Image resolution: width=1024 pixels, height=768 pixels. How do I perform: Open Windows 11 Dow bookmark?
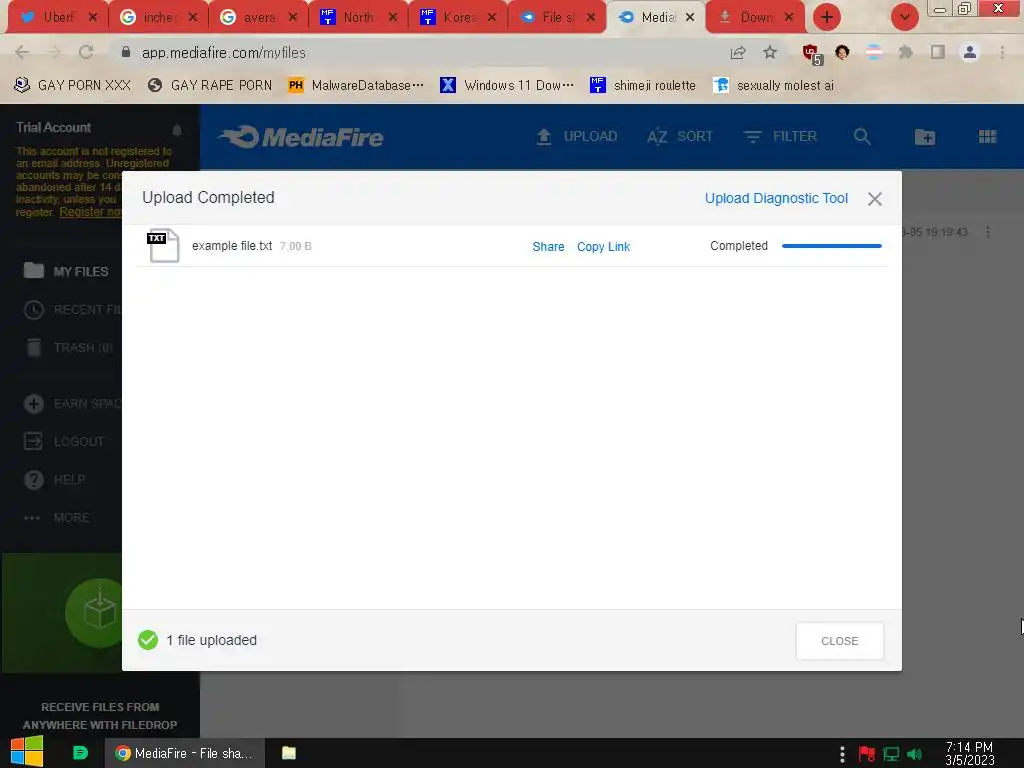pyautogui.click(x=507, y=85)
